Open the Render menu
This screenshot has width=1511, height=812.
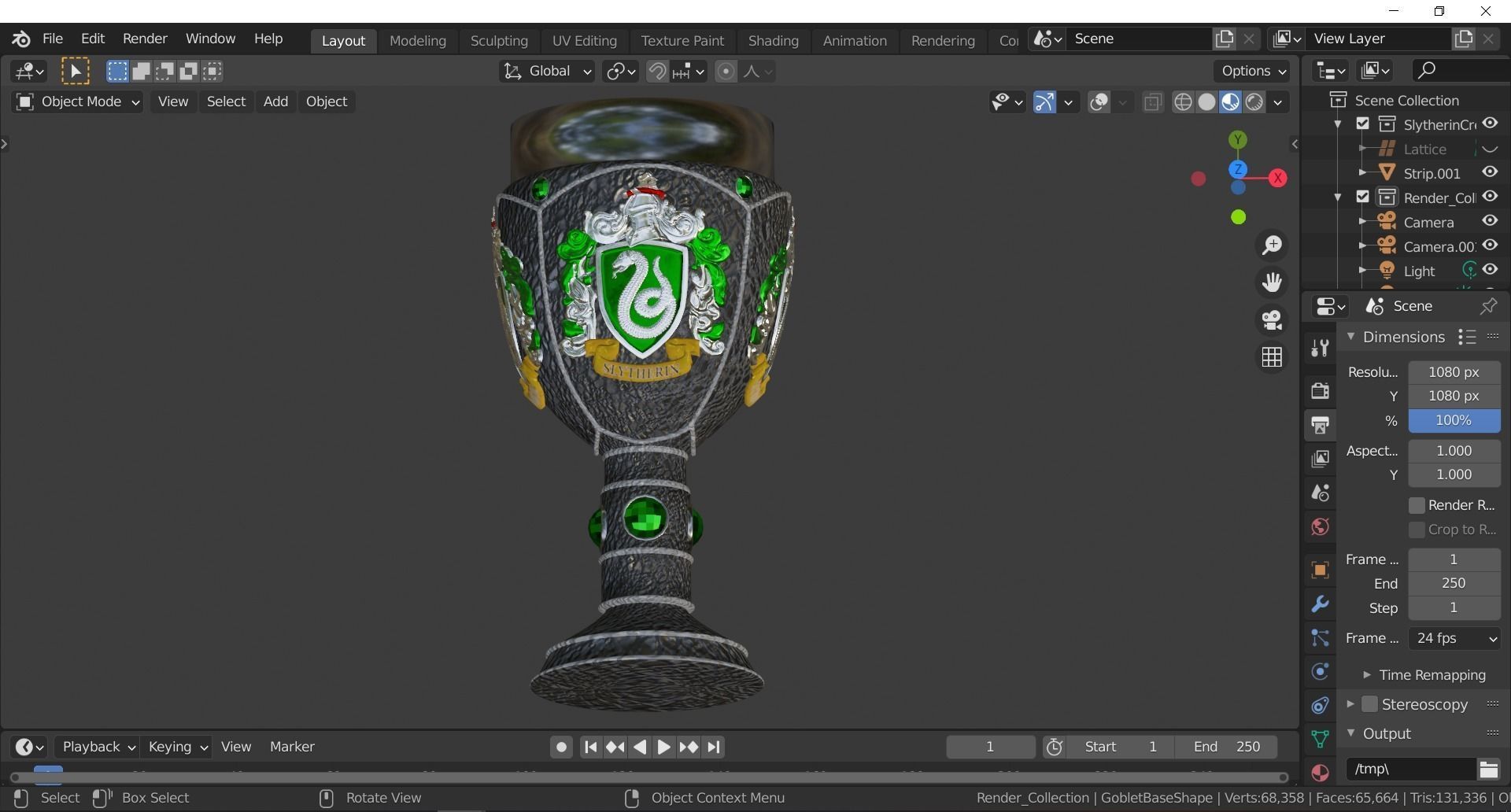pos(145,39)
